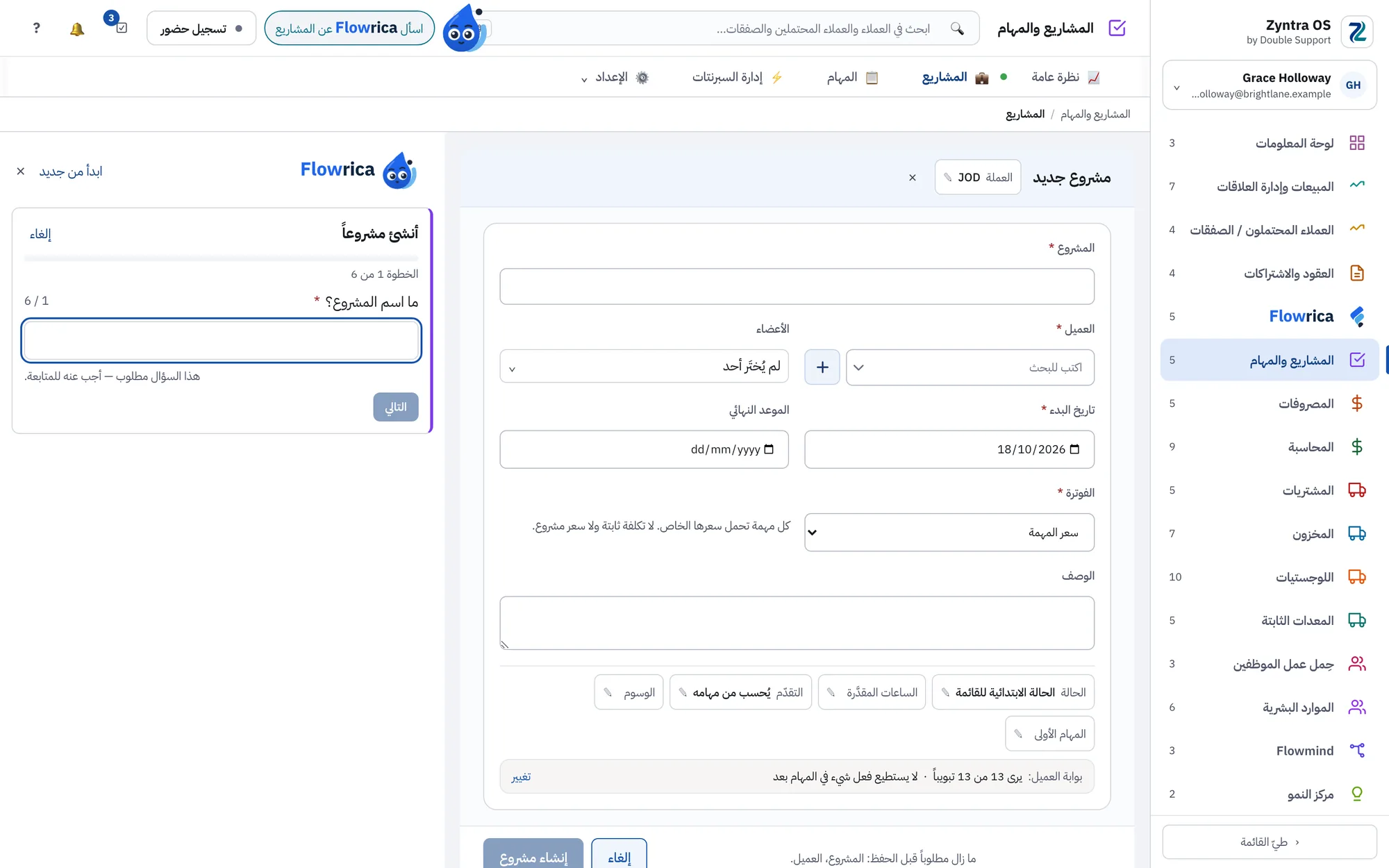The height and width of the screenshot is (868, 1389).
Task: Switch to المشاريع projects tab
Action: 956,77
